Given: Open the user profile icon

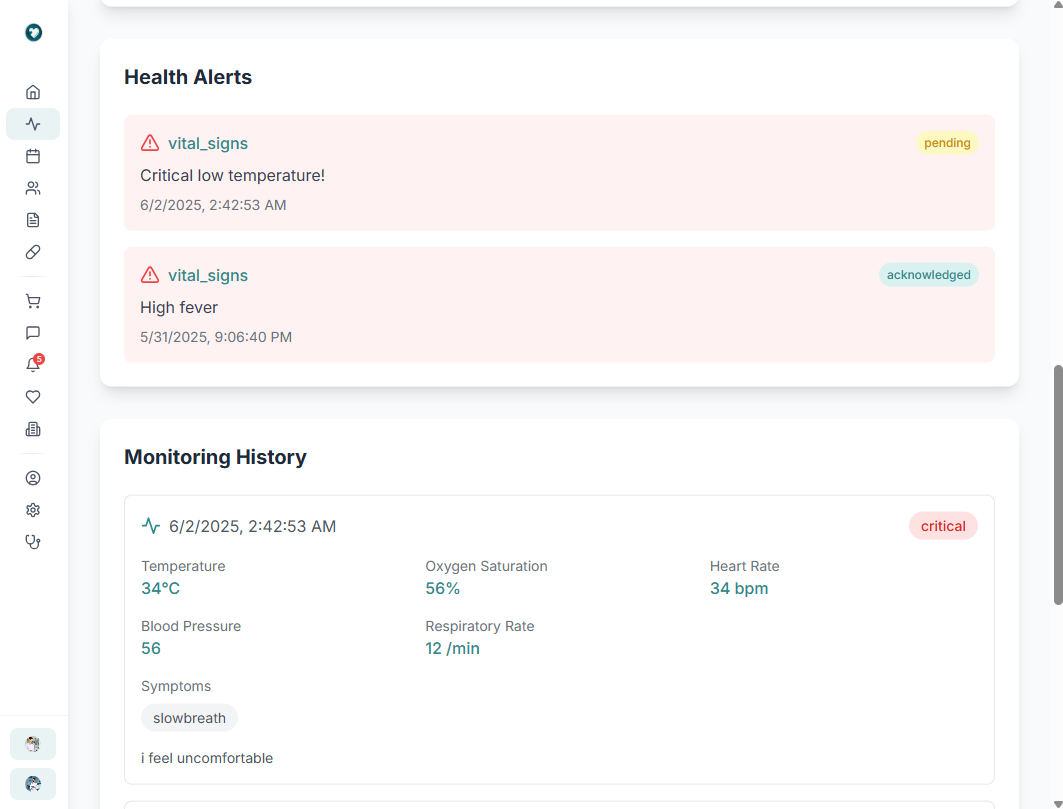Looking at the screenshot, I should click(x=33, y=478).
